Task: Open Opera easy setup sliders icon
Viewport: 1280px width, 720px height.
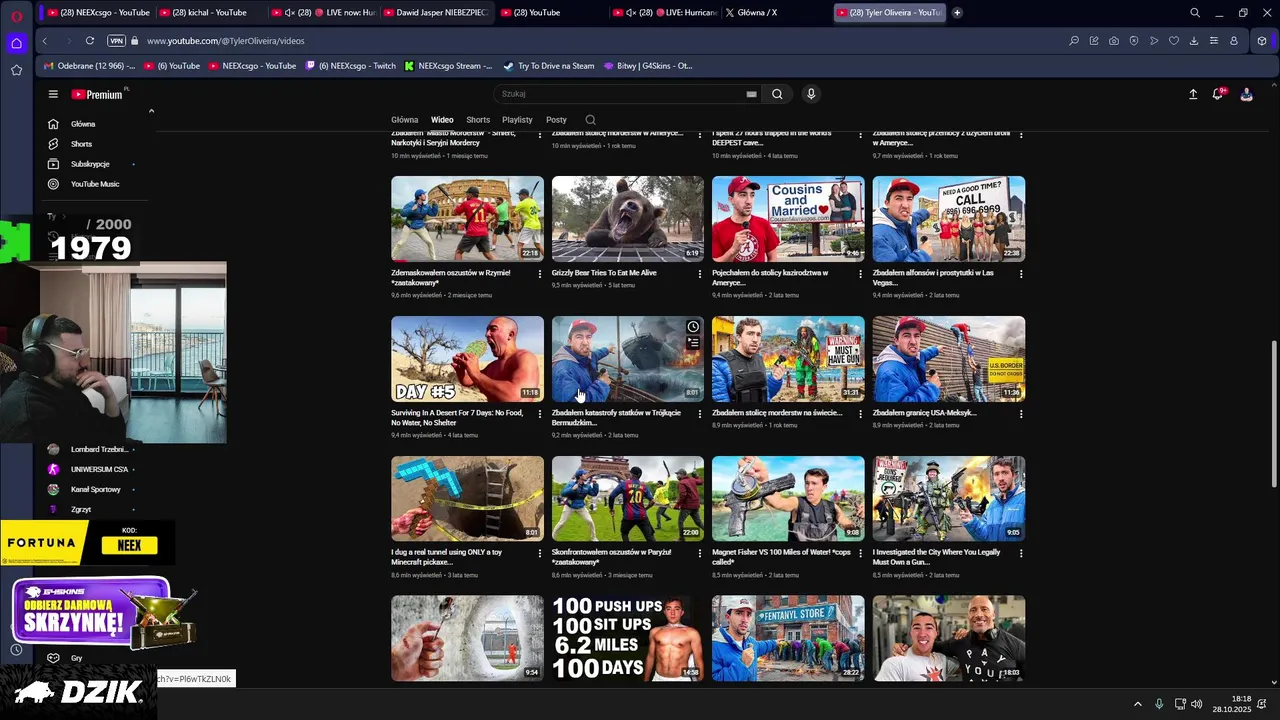Action: pyautogui.click(x=1214, y=41)
